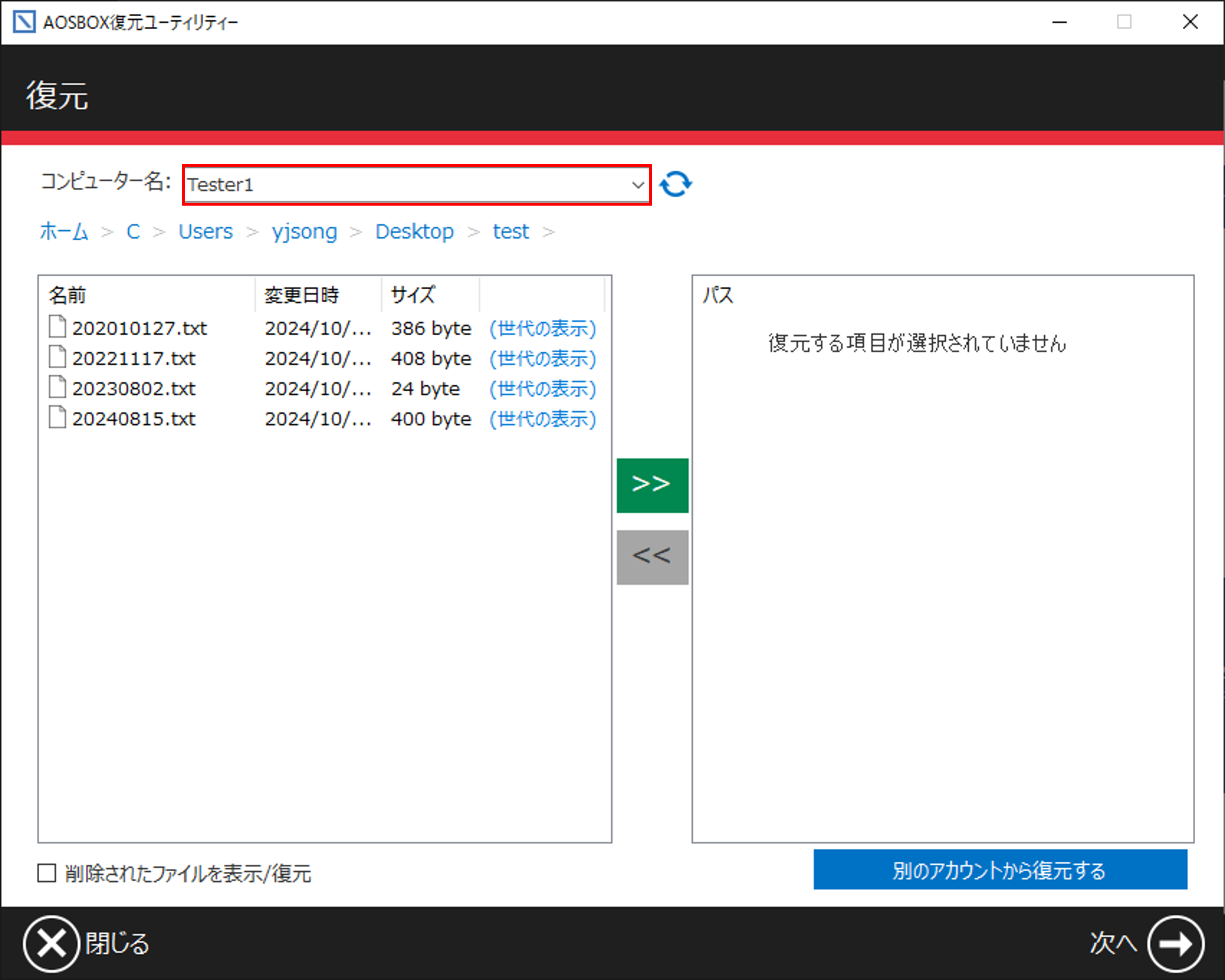Click the date cell of 20240815.txt row
Viewport: 1225px width, 980px height.
(x=318, y=418)
